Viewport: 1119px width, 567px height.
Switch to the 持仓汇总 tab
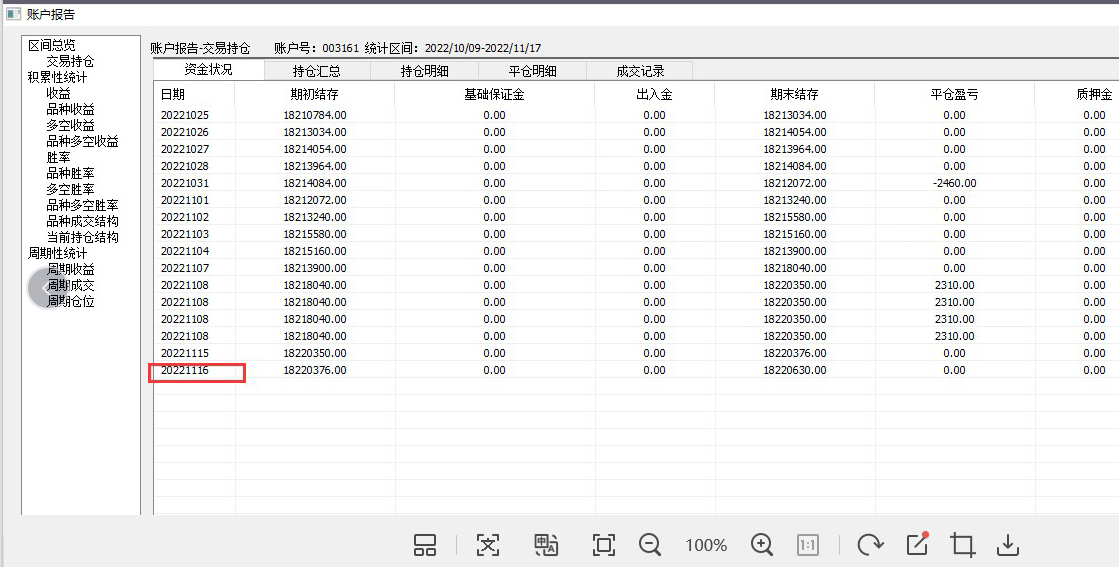pyautogui.click(x=317, y=71)
